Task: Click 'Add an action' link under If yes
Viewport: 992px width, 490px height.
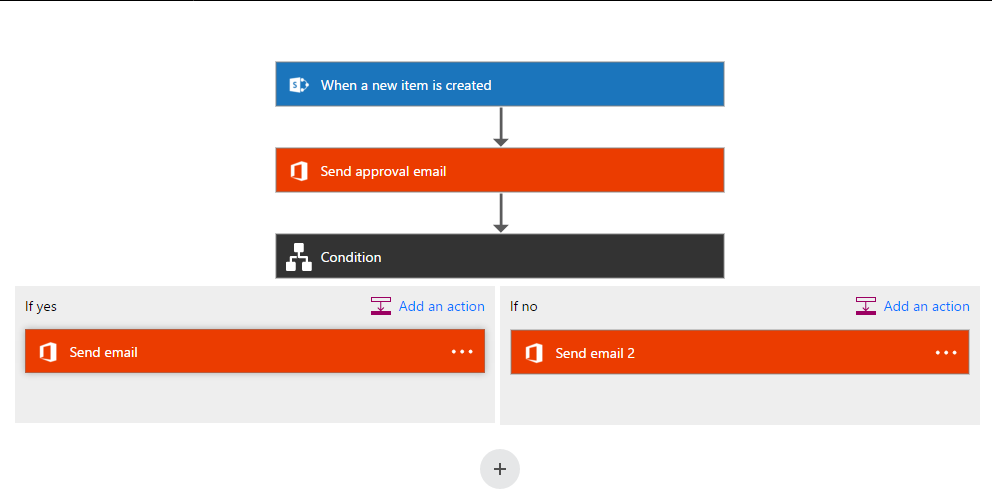Action: [x=442, y=306]
